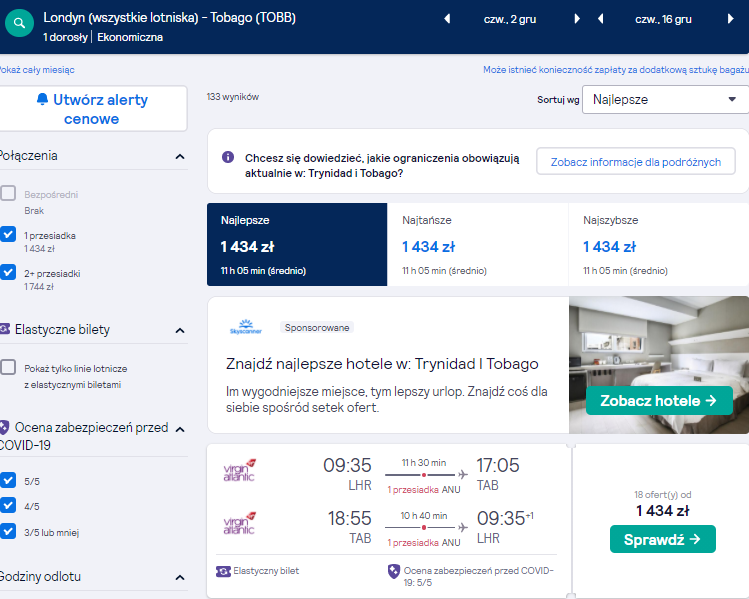Enable flexible-ticket airlines only checkbox
The height and width of the screenshot is (599, 749).
point(8,367)
